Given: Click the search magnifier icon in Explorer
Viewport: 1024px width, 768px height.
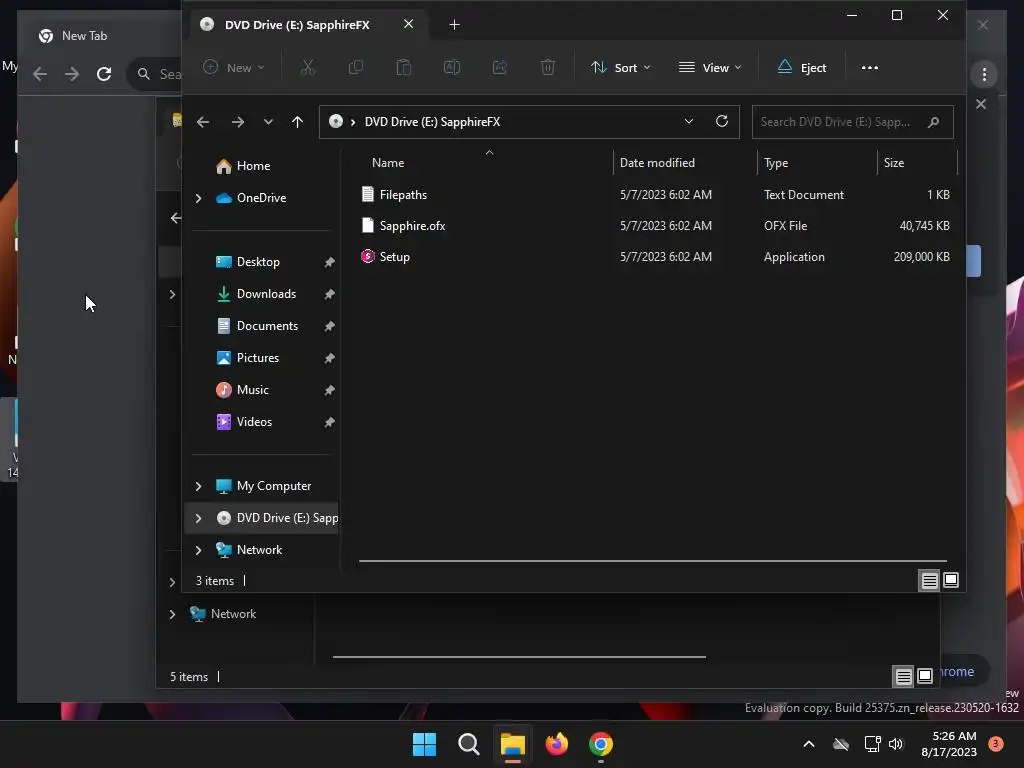Looking at the screenshot, I should point(933,122).
